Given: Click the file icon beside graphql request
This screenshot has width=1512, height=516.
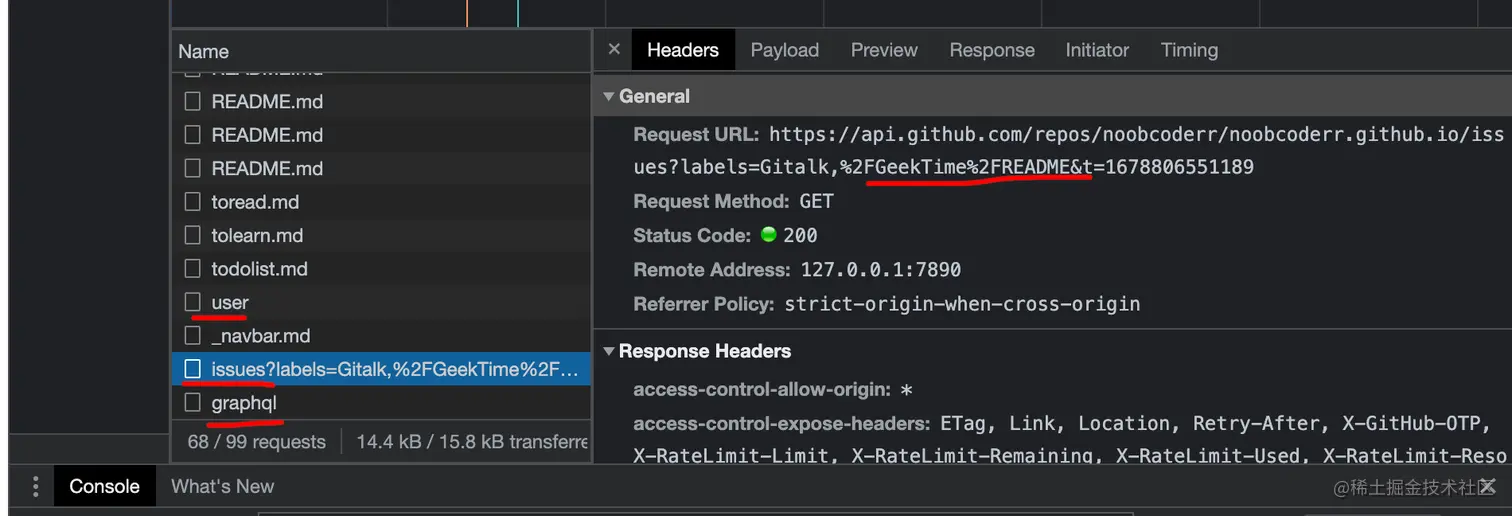Looking at the screenshot, I should click(193, 403).
